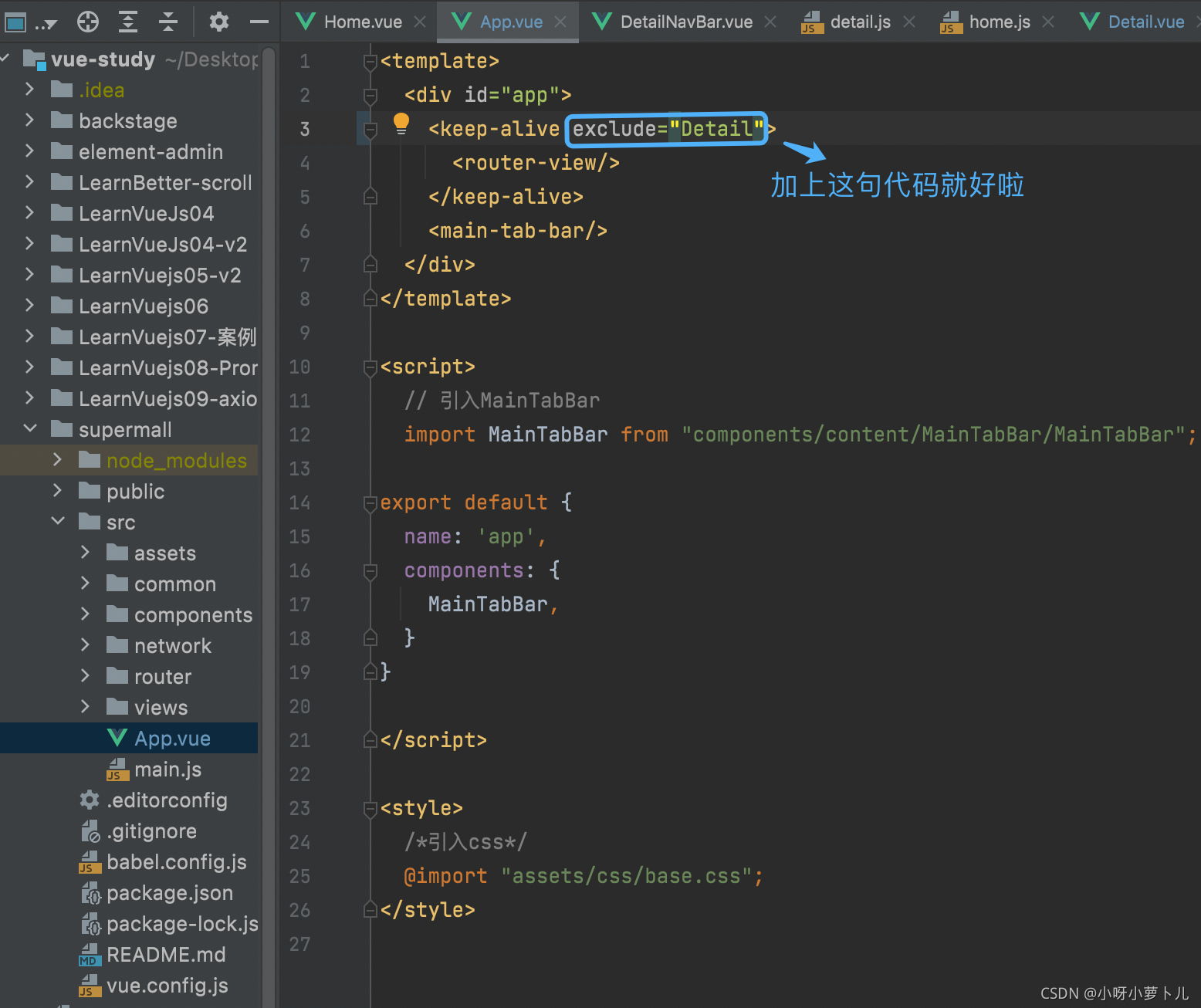Select the README.md file

click(x=129, y=954)
